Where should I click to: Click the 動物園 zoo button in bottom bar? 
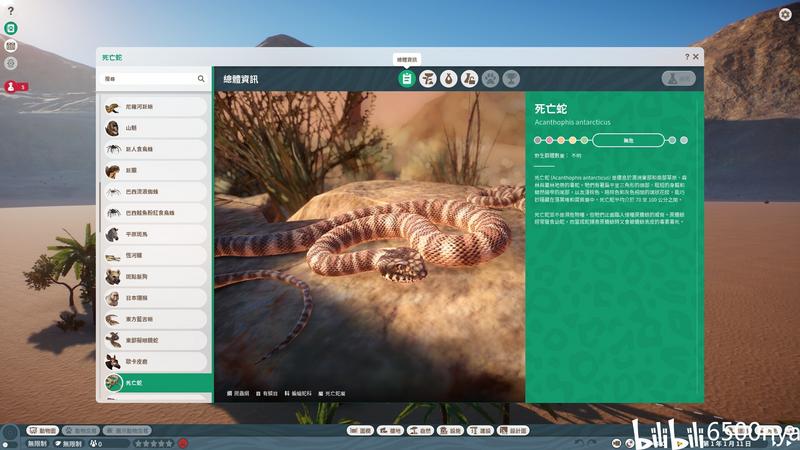[43, 431]
